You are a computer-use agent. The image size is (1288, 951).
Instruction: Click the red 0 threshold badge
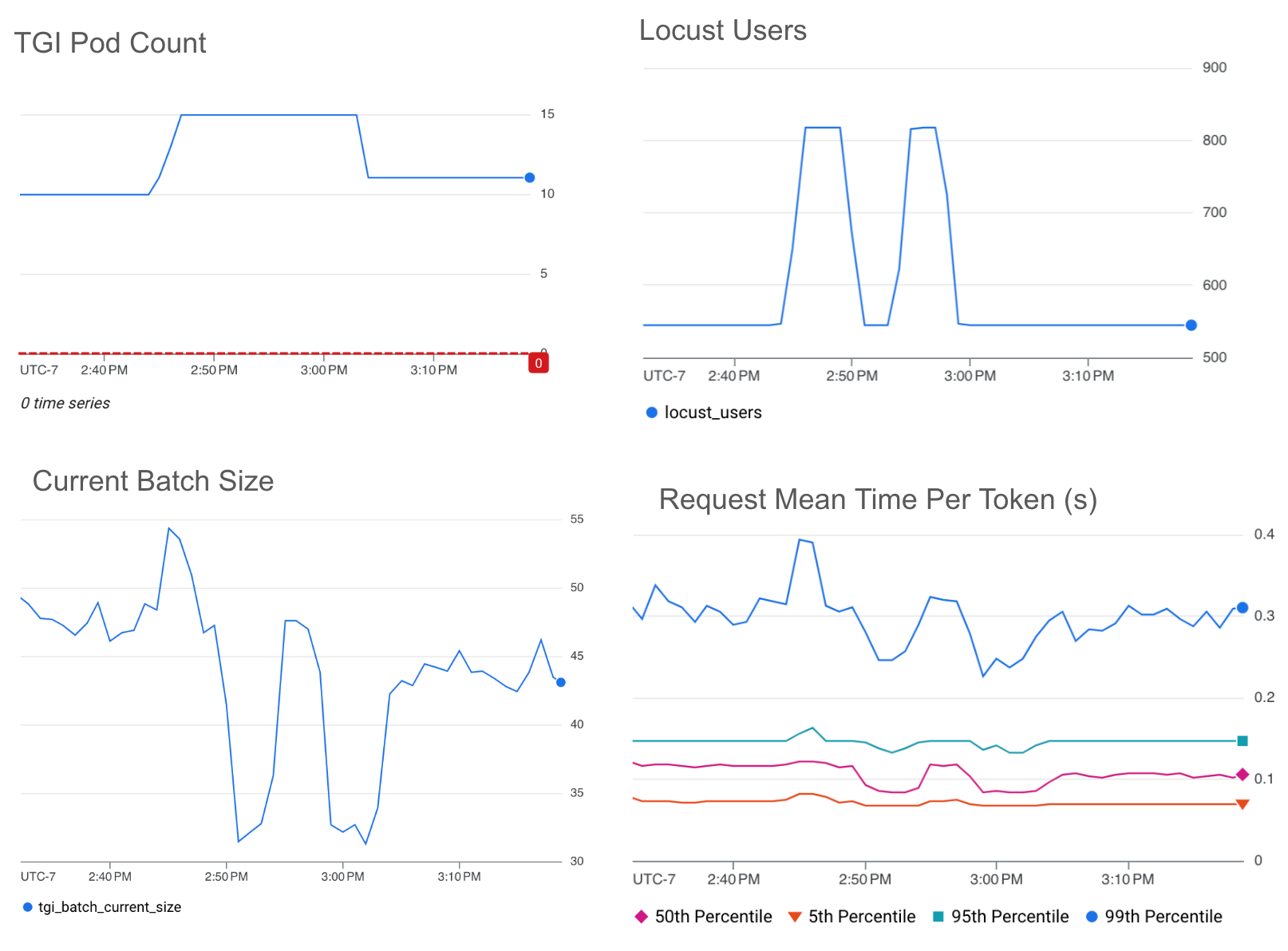(539, 364)
